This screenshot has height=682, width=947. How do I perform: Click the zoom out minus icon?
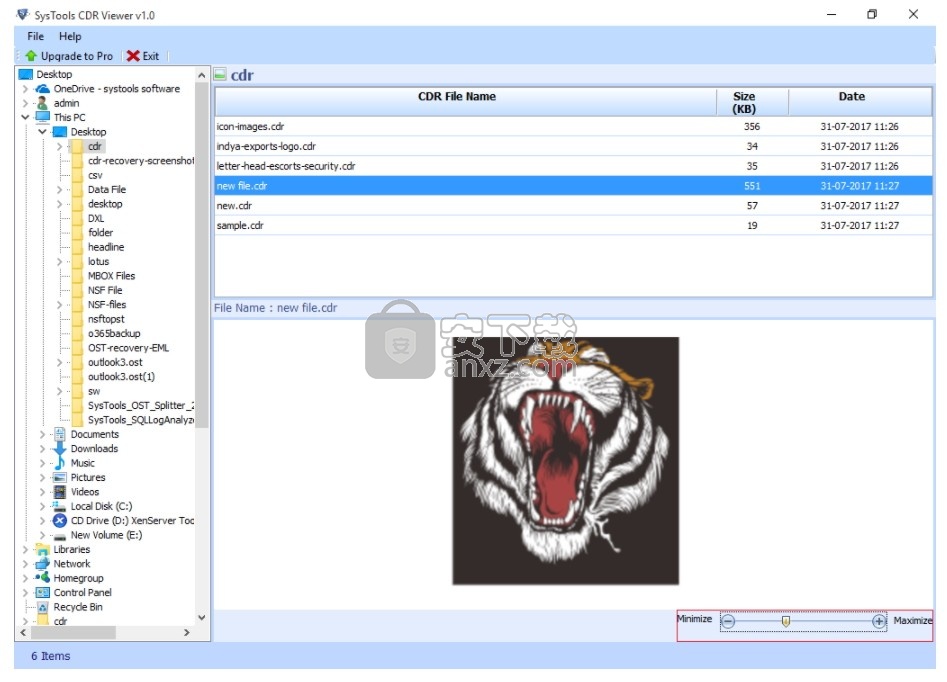pos(728,621)
